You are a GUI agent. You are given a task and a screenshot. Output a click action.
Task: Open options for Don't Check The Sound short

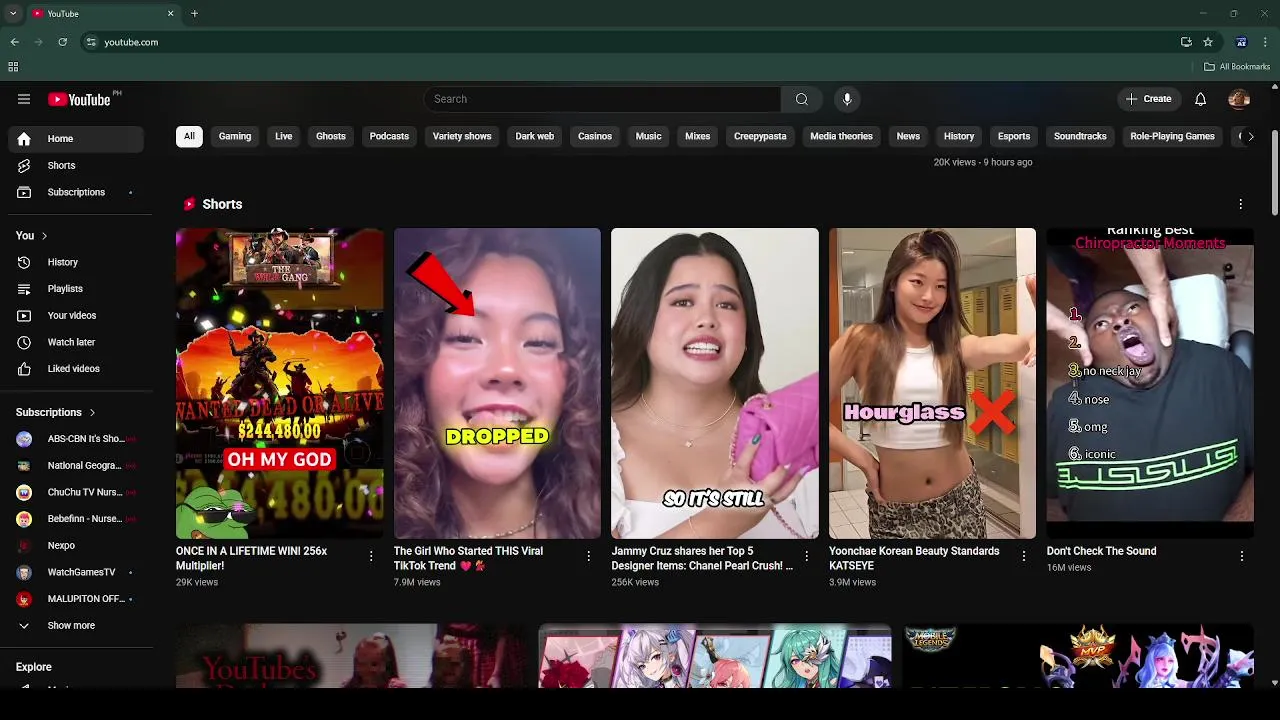[x=1242, y=556]
